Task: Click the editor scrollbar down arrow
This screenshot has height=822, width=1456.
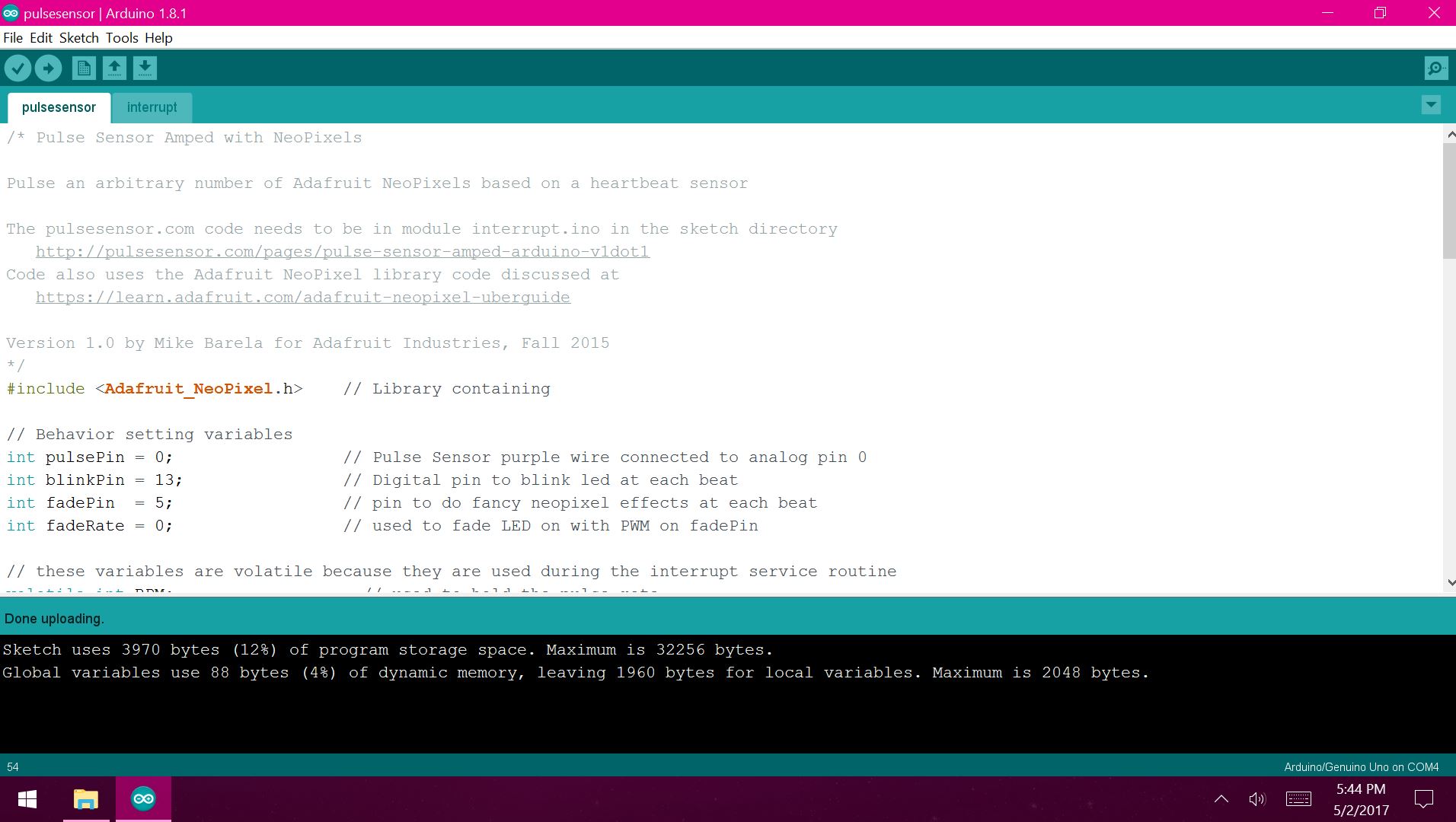Action: (1450, 582)
